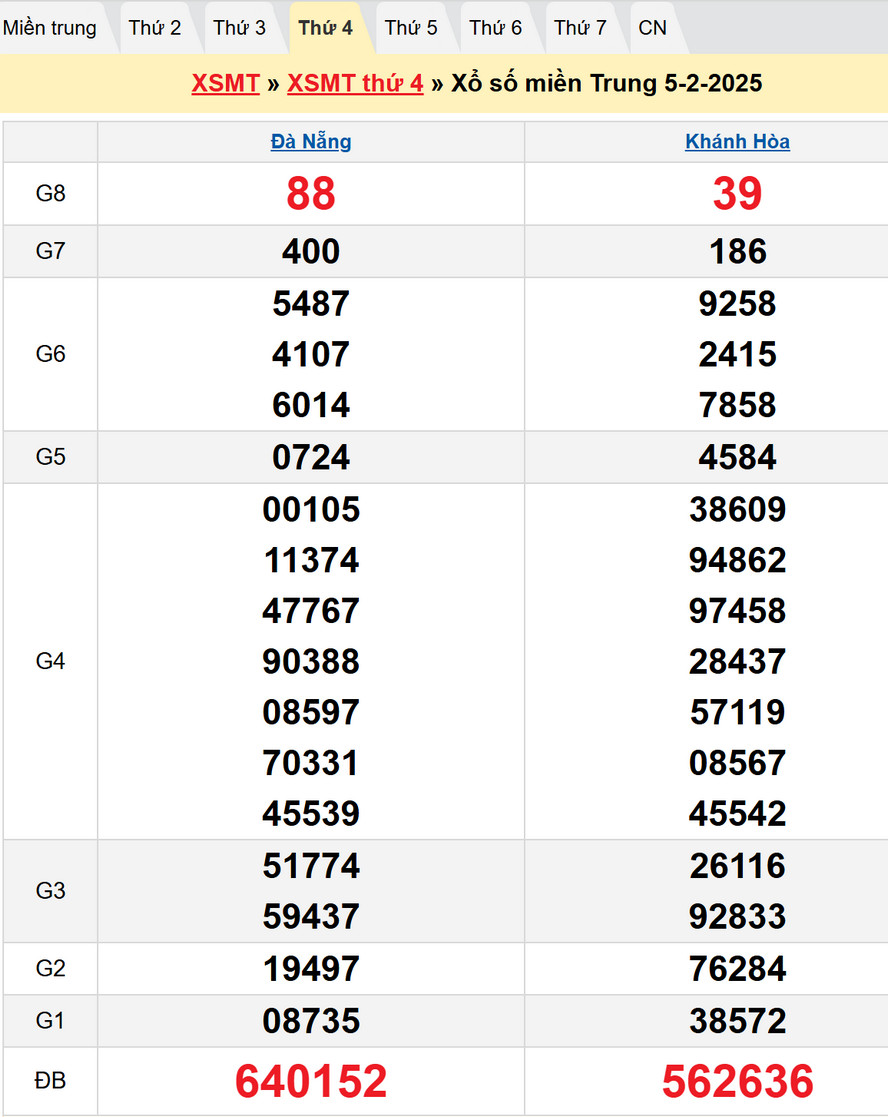Select the Thứ 3 tab

click(240, 27)
